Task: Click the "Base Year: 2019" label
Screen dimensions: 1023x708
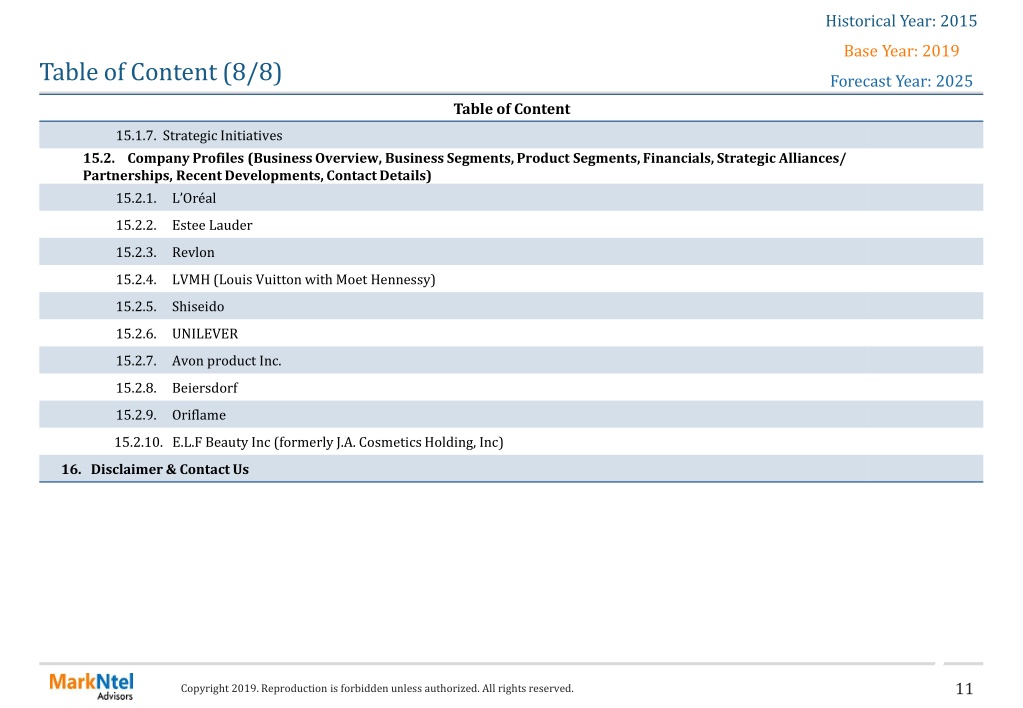Action: pos(901,51)
